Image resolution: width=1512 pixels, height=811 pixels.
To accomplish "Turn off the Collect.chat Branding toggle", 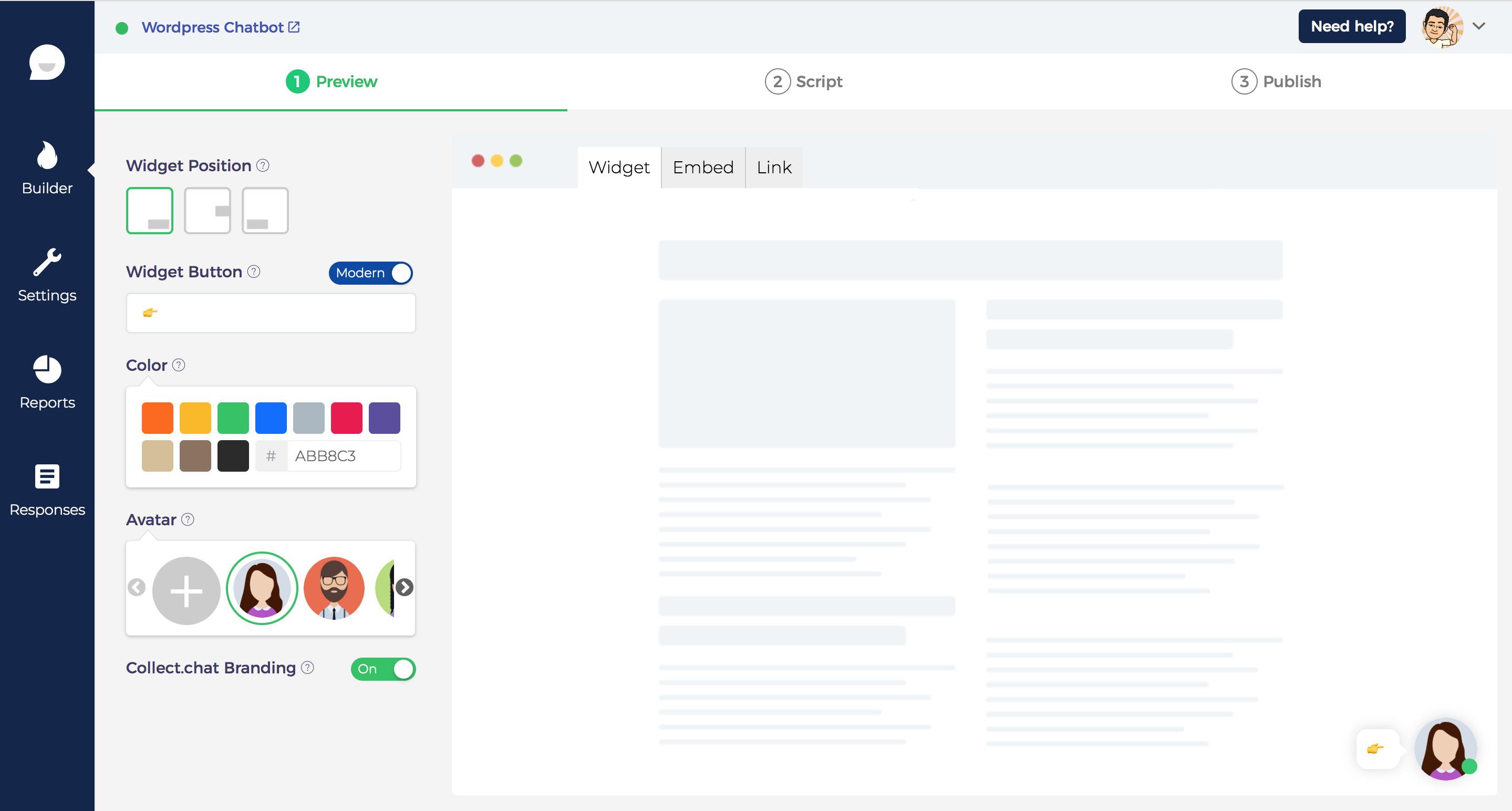I will click(382, 669).
